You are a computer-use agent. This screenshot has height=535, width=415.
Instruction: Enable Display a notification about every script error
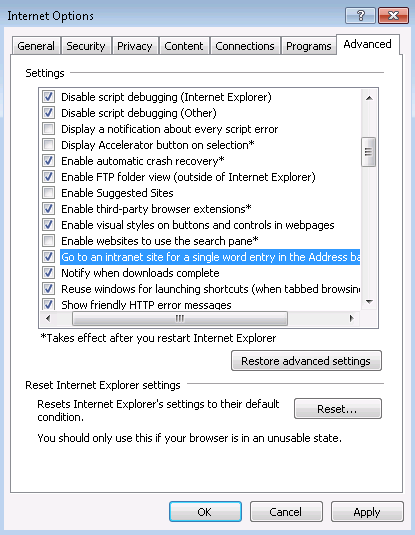48,129
